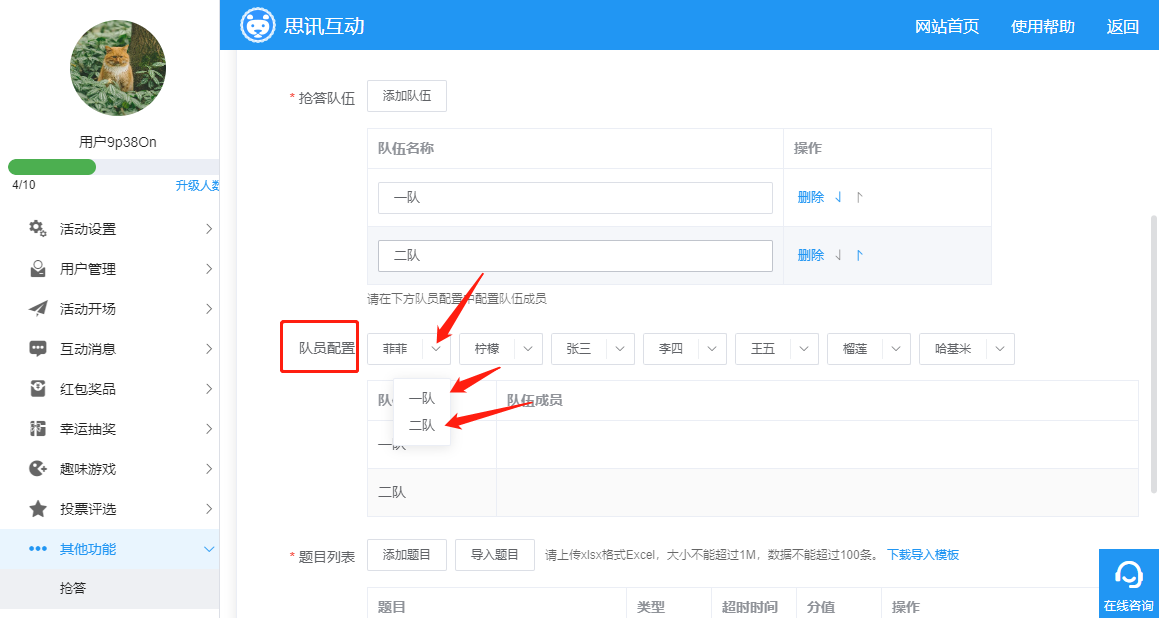Viewport: 1159px width, 618px height.
Task: Click the 添加题目 button
Action: [407, 555]
